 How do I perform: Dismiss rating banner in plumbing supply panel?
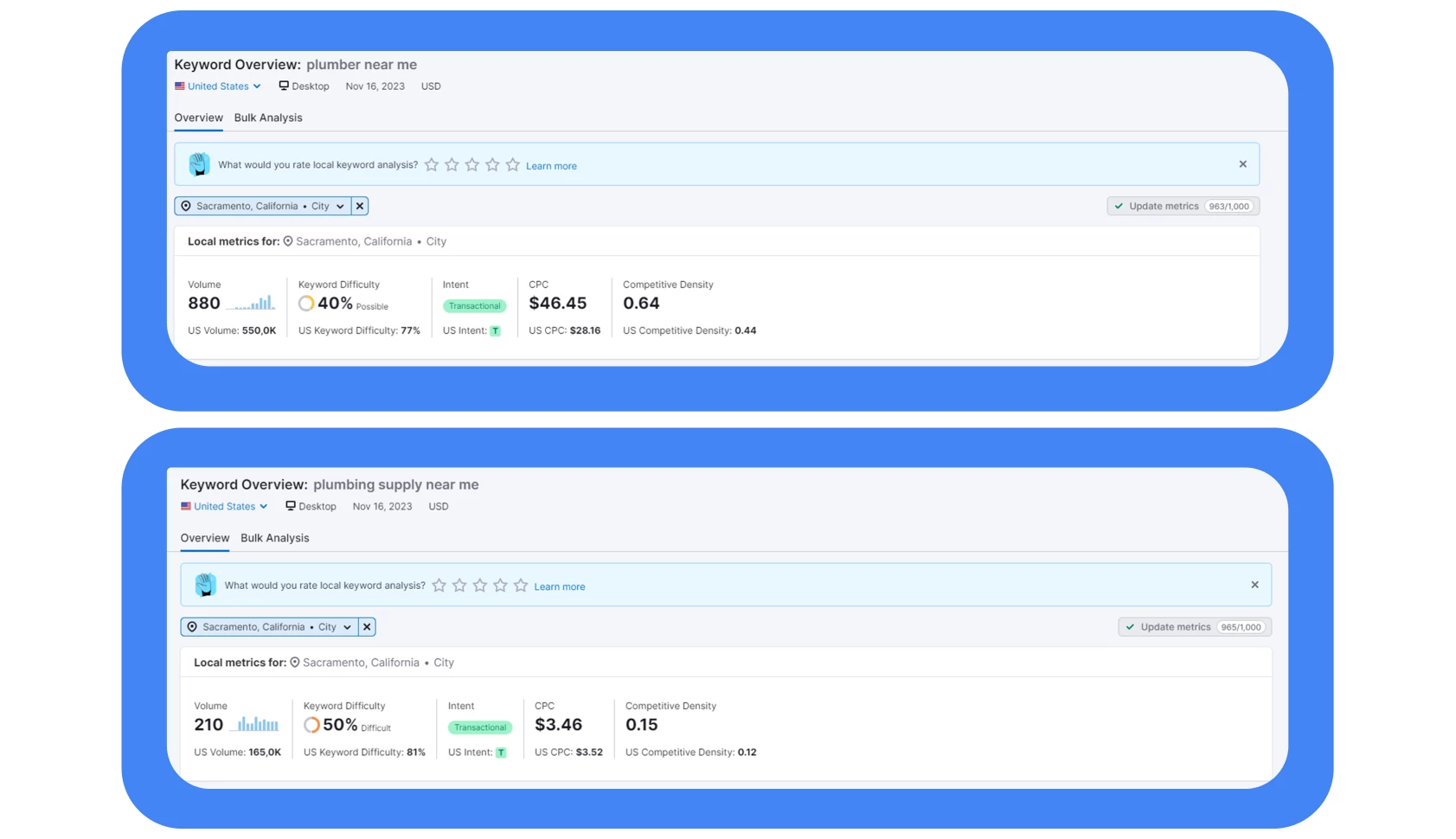click(1255, 585)
